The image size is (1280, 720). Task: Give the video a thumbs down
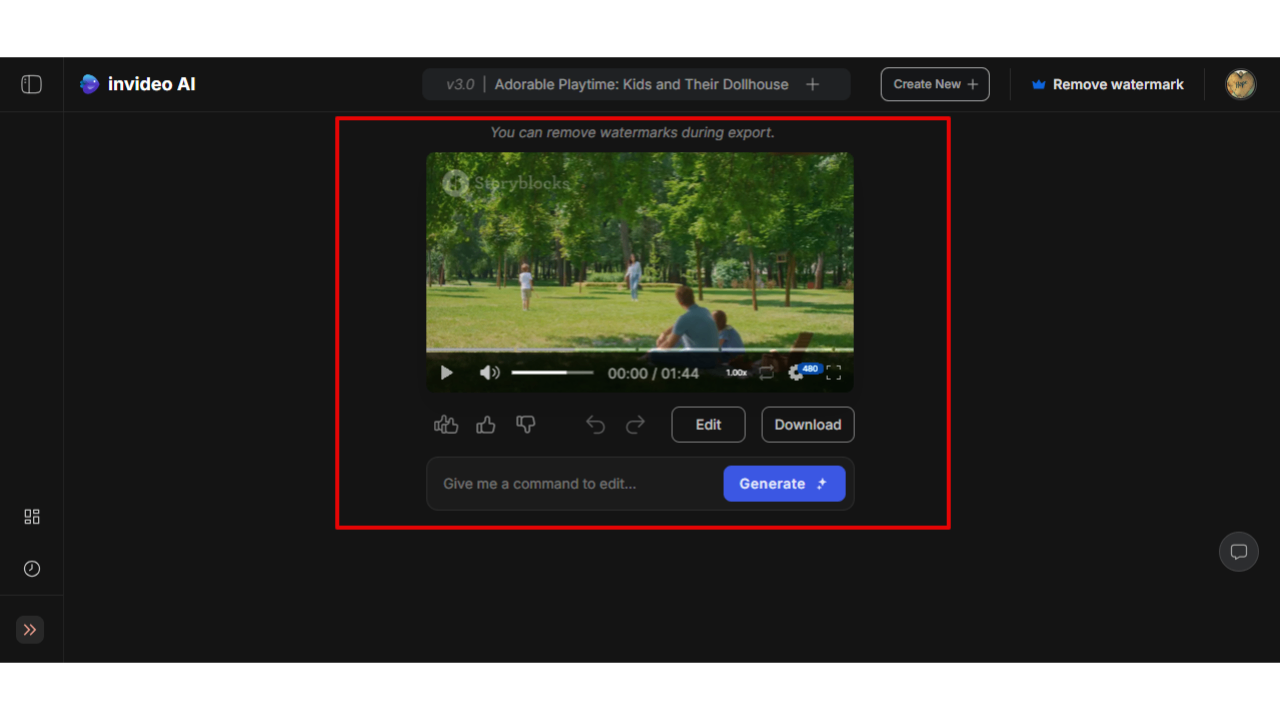pos(526,424)
